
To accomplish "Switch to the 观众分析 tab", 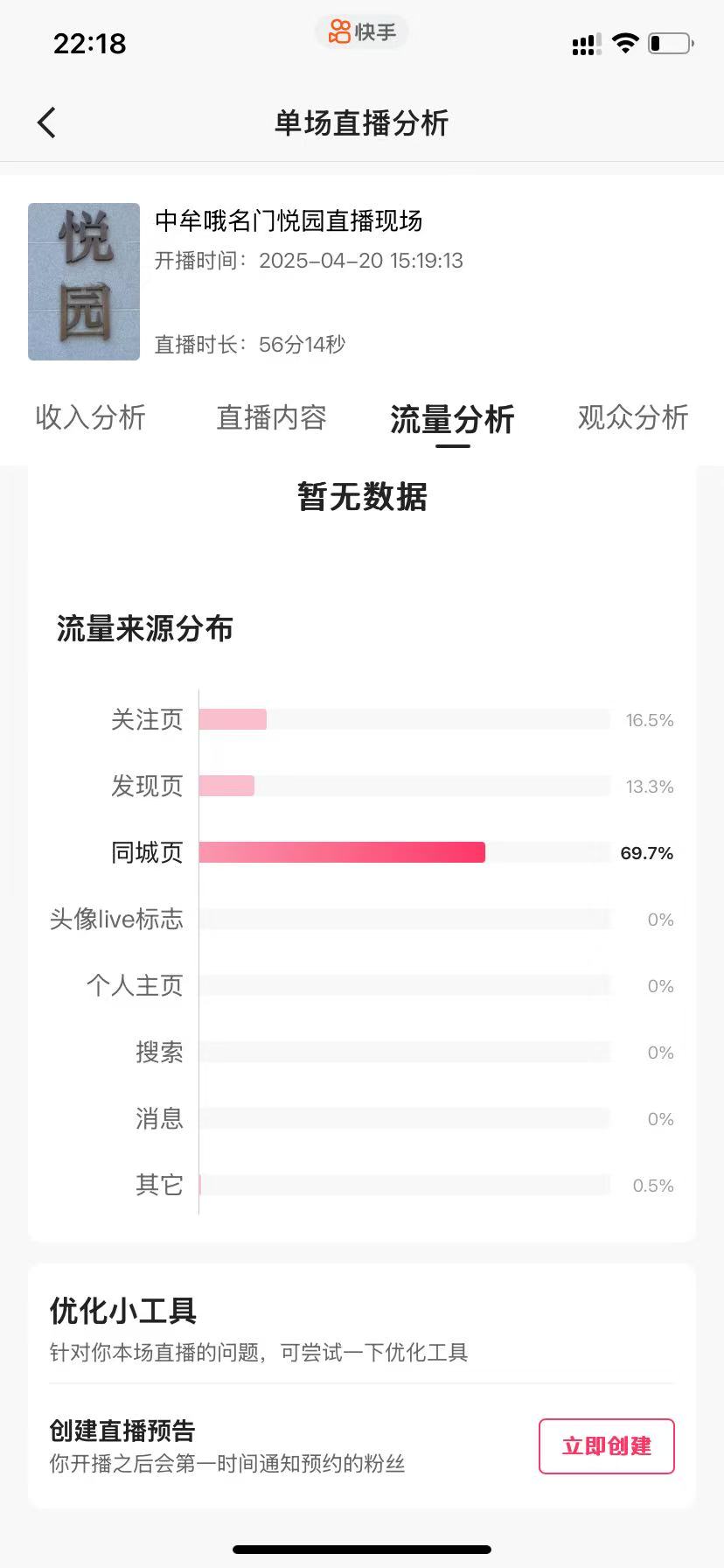I will [x=633, y=417].
